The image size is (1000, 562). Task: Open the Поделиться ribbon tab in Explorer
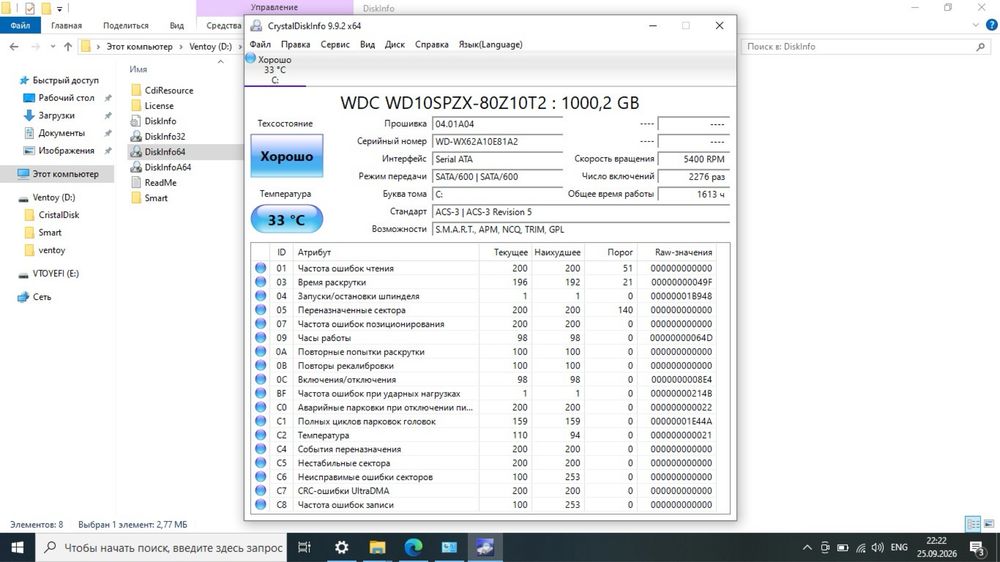(x=126, y=26)
